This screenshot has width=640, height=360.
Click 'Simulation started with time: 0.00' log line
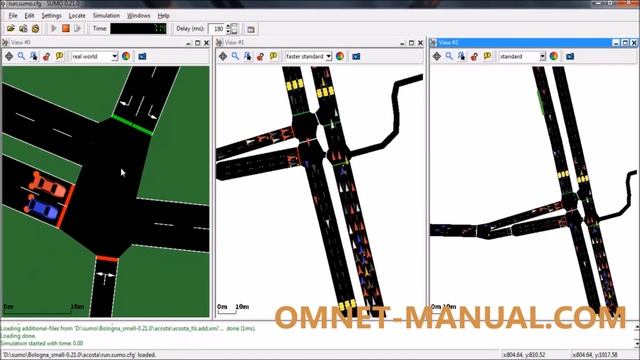tap(42, 343)
